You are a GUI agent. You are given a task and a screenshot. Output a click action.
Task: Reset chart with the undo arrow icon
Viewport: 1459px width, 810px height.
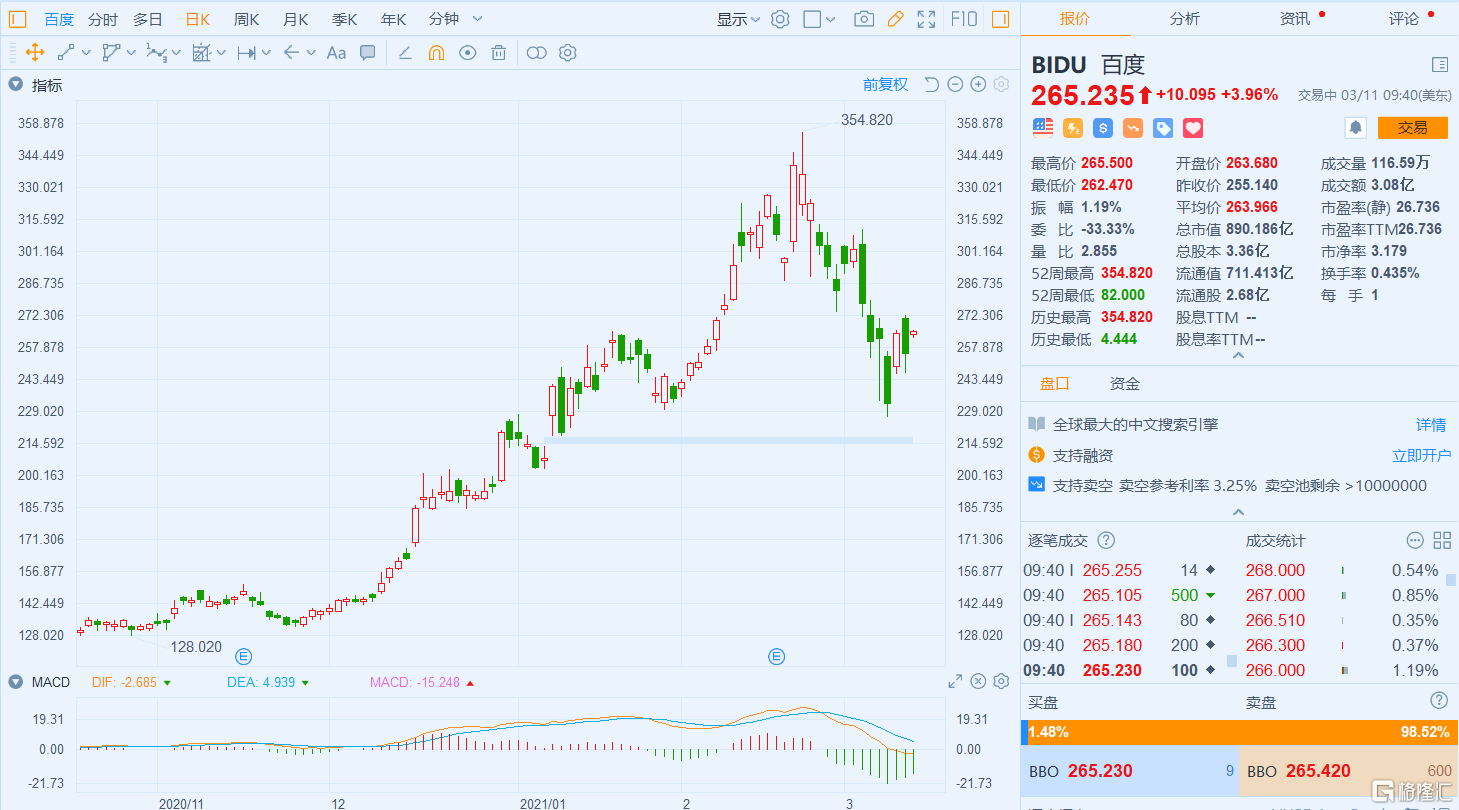[x=931, y=85]
